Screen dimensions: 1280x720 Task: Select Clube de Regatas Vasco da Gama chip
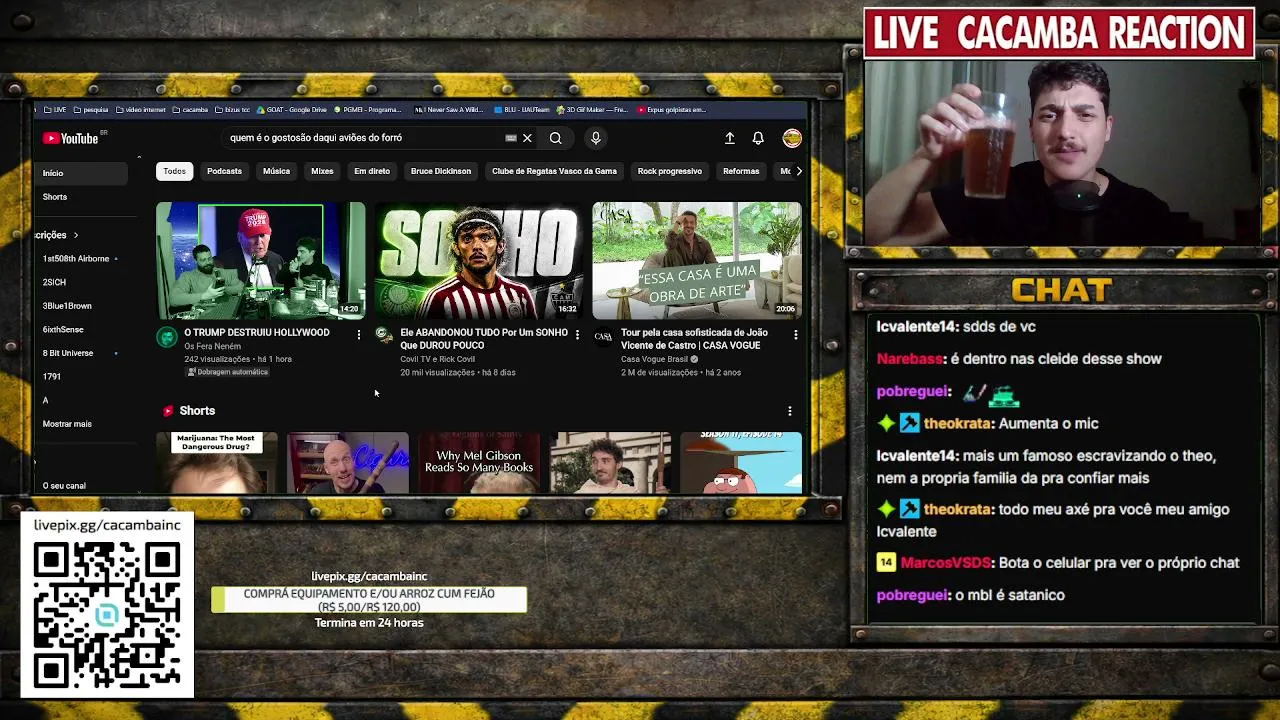(x=554, y=171)
